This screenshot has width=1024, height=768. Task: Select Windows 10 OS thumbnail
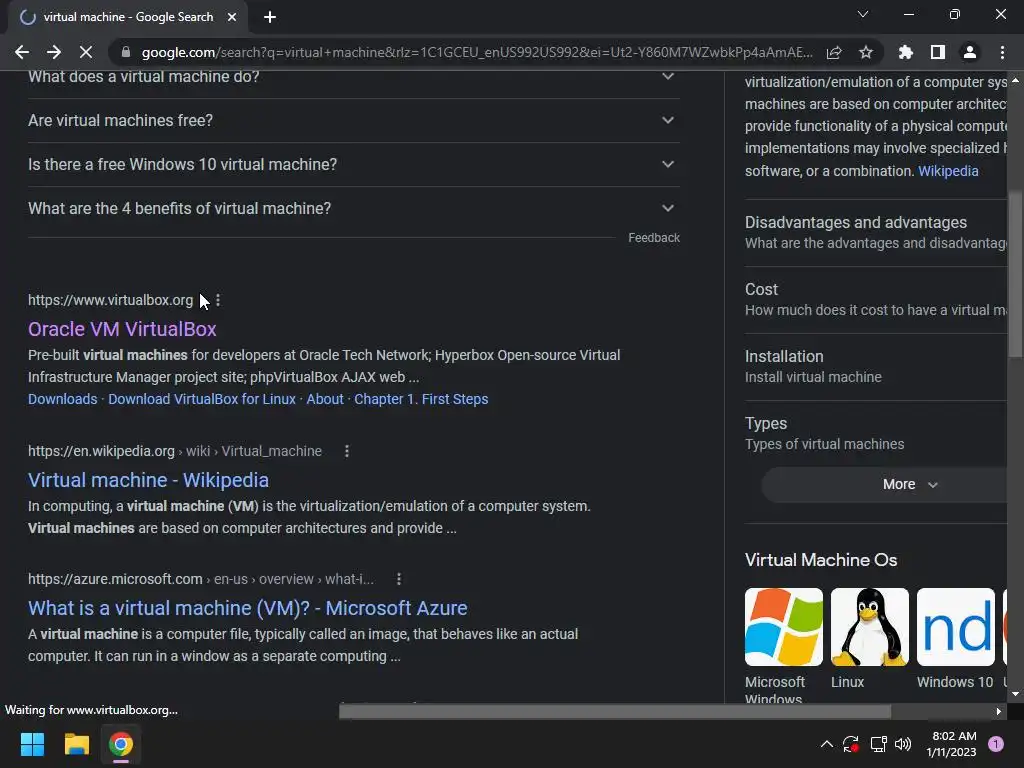click(x=955, y=627)
